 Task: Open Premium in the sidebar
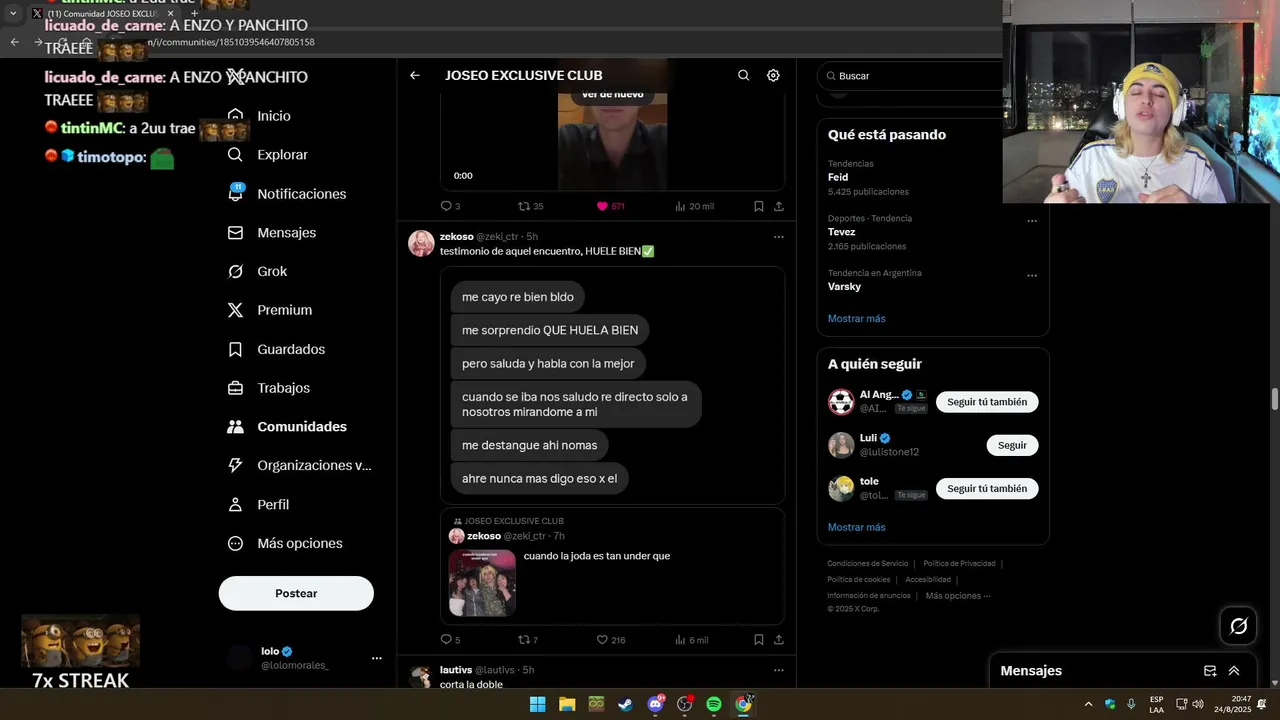click(x=270, y=310)
